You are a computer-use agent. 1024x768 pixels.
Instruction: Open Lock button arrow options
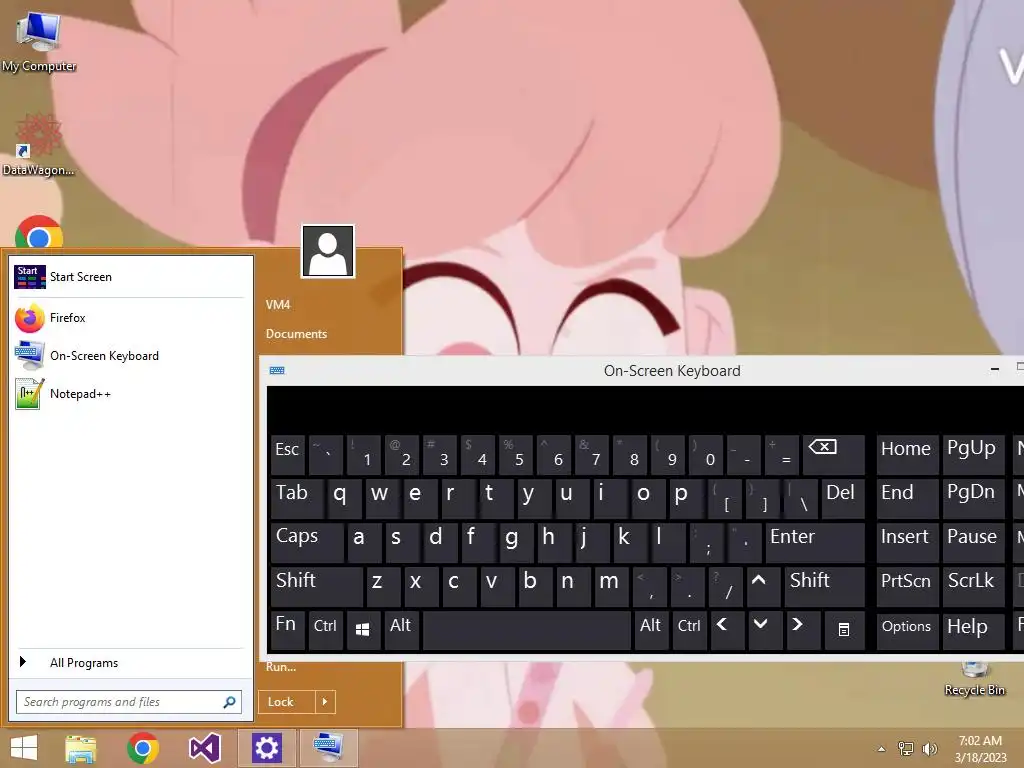325,702
